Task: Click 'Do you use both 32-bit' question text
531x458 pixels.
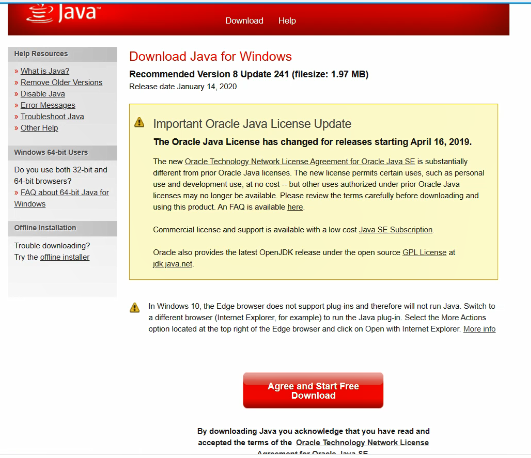Action: pyautogui.click(x=61, y=175)
